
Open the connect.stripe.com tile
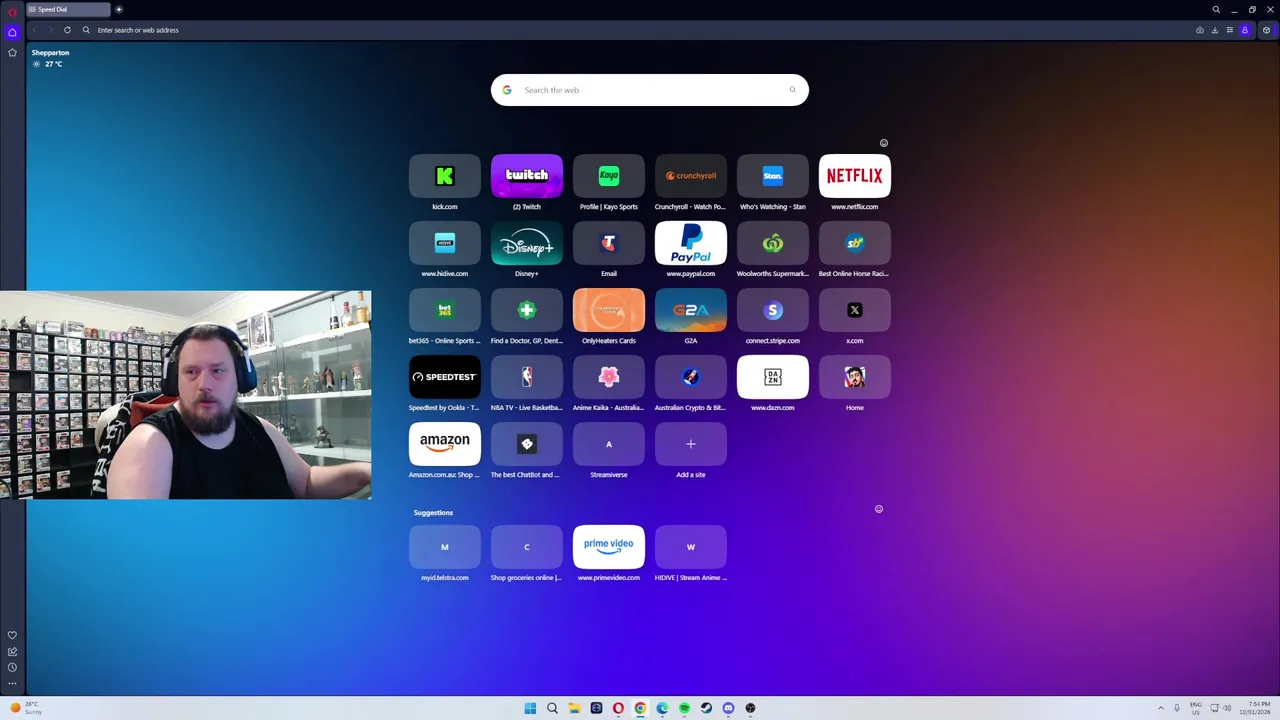(773, 310)
